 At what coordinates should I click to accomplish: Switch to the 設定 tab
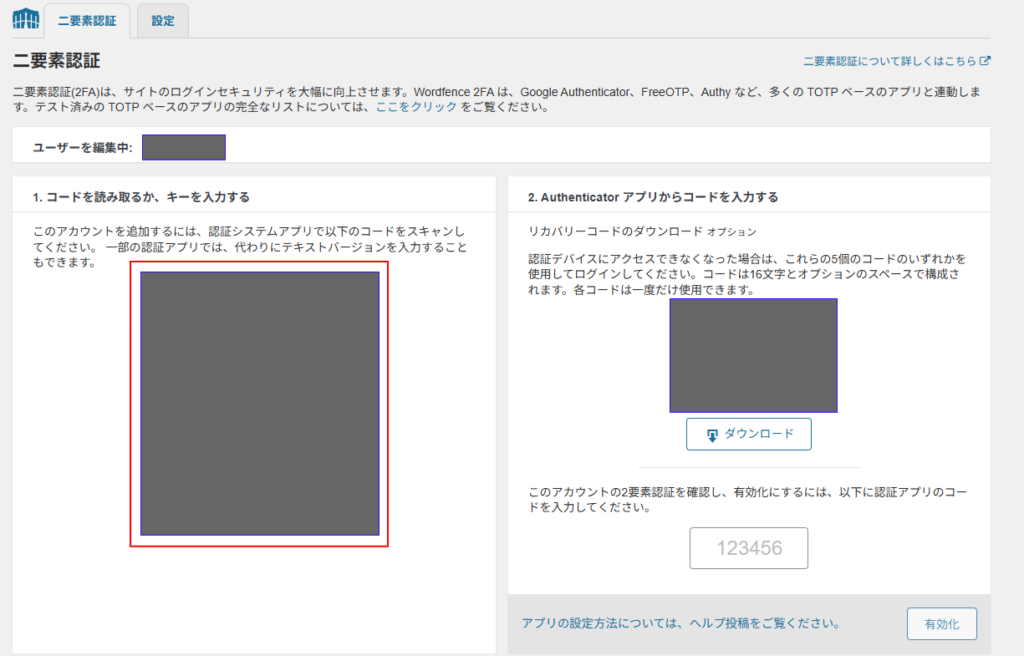coord(162,18)
